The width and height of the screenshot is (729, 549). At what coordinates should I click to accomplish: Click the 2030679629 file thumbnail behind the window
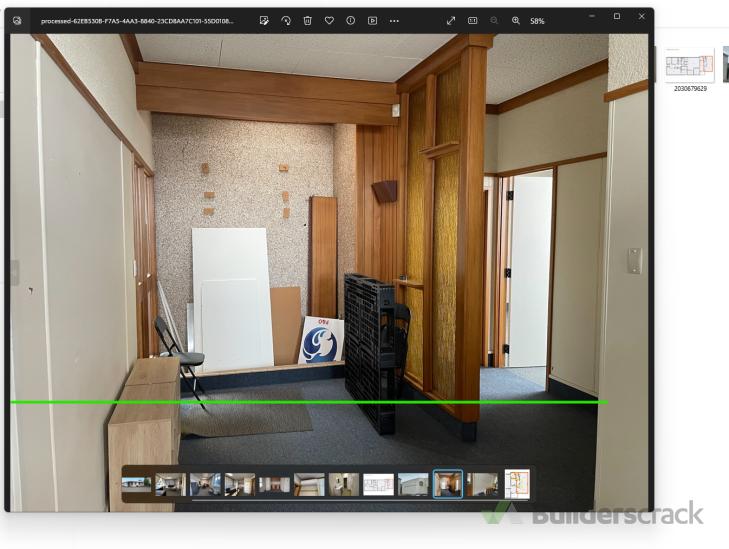690,66
